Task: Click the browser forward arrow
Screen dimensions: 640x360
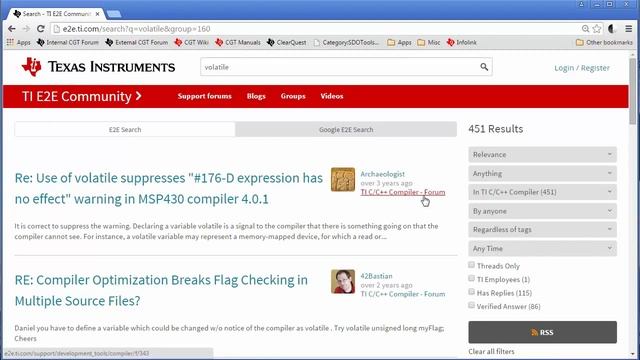Action: (x=26, y=29)
